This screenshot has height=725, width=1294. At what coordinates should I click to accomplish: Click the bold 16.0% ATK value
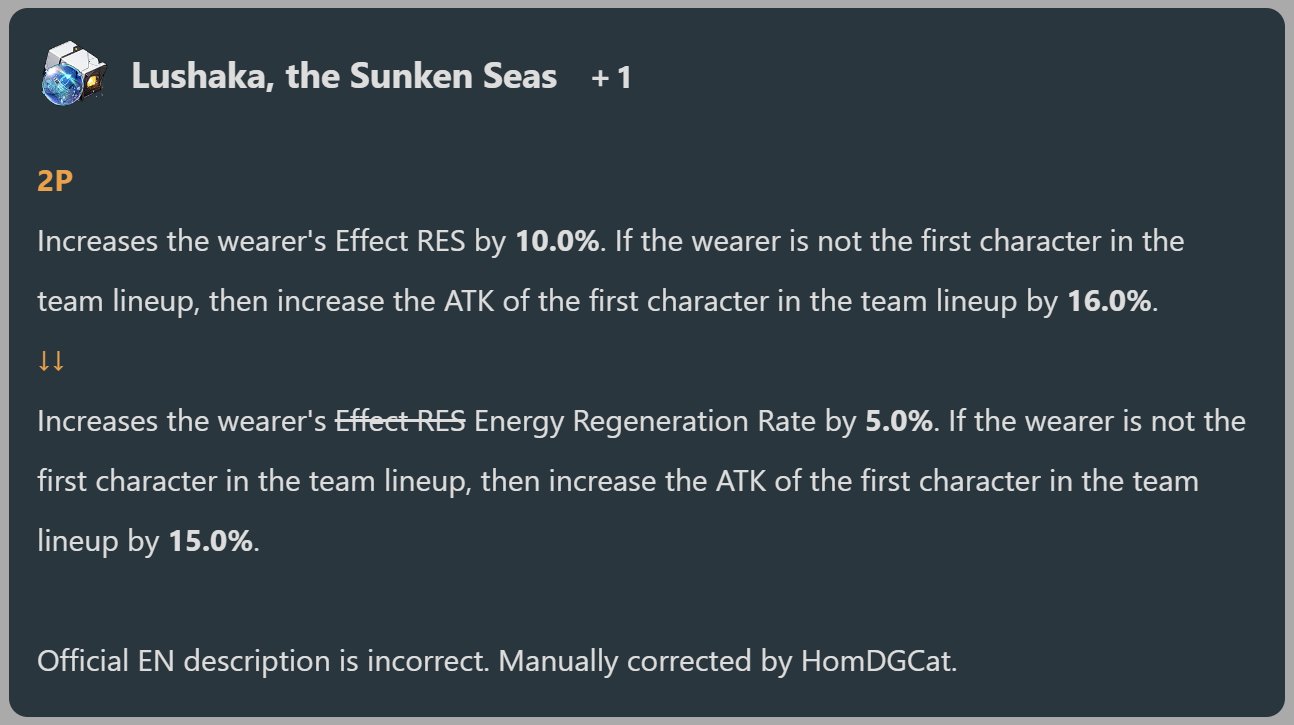click(1110, 302)
